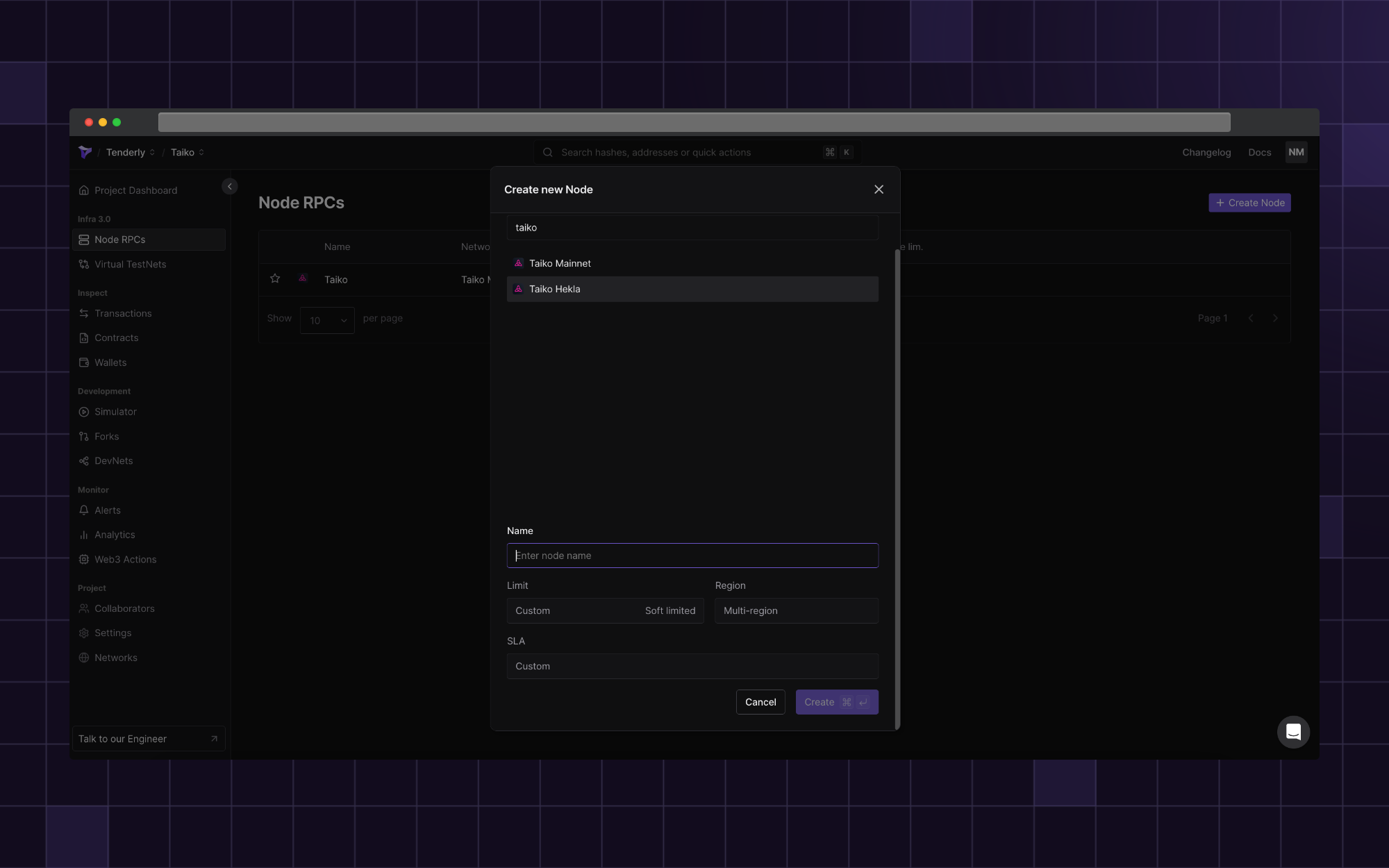Viewport: 1389px width, 868px height.
Task: Select Taiko Hekla network option
Action: tap(692, 289)
